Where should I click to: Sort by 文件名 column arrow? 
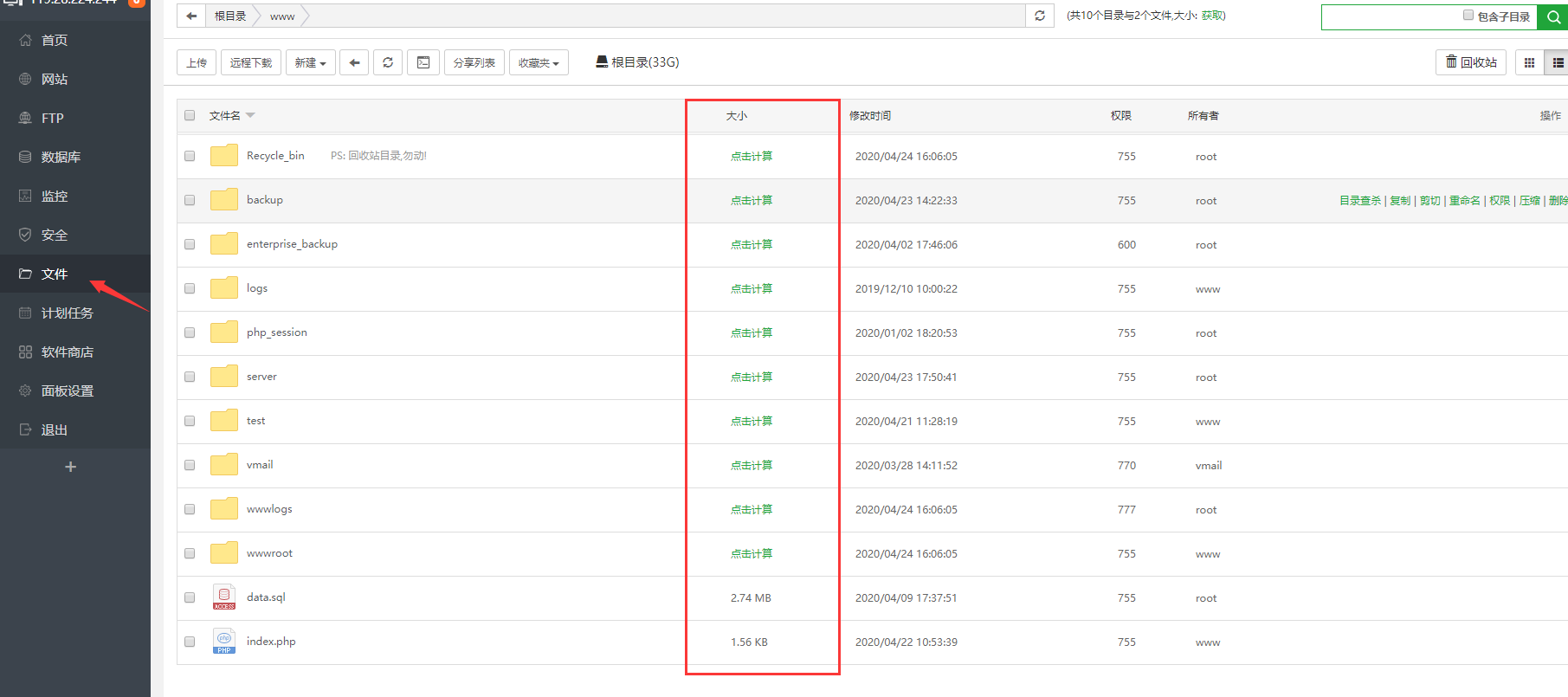[x=250, y=115]
